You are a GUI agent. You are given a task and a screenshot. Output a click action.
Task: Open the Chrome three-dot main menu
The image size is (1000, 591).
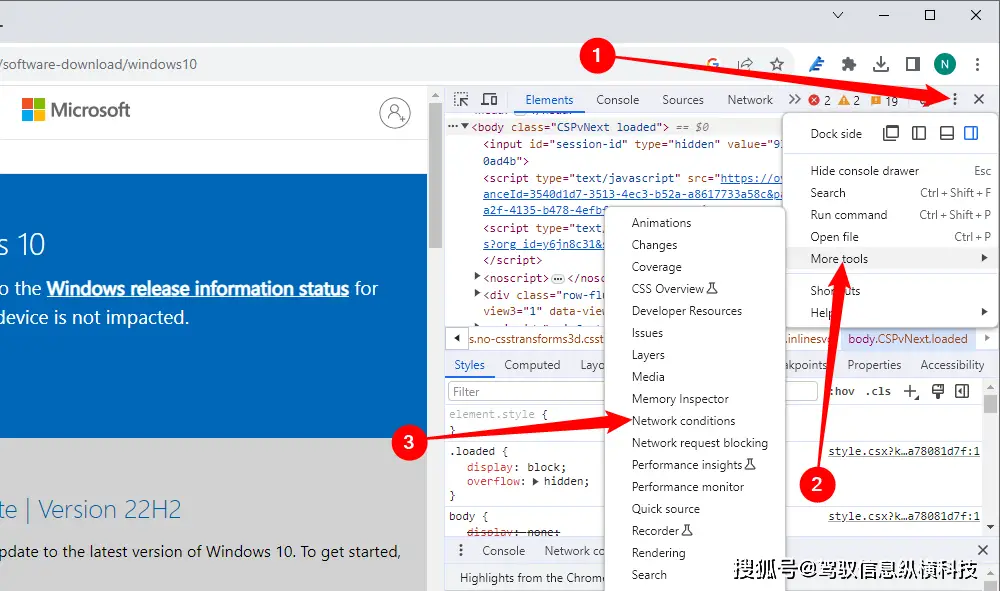(x=977, y=64)
